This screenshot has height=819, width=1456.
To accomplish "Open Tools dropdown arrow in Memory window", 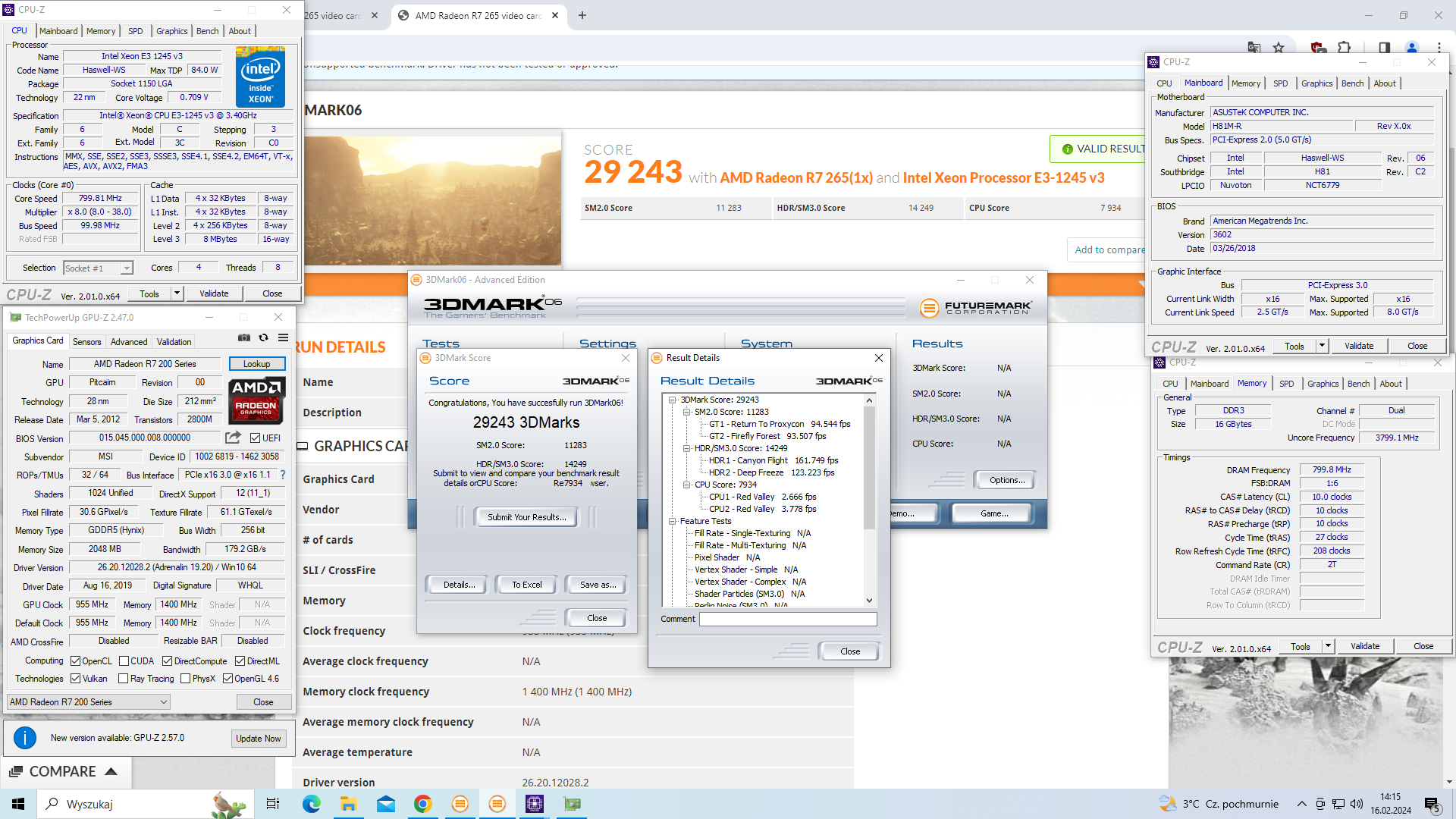I will tap(1328, 646).
